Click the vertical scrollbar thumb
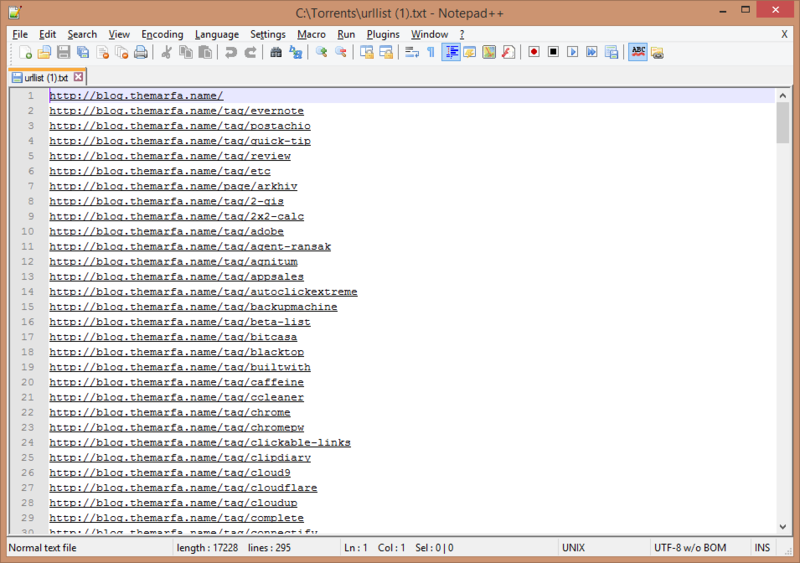Screen dimensions: 800x563 [x=783, y=123]
